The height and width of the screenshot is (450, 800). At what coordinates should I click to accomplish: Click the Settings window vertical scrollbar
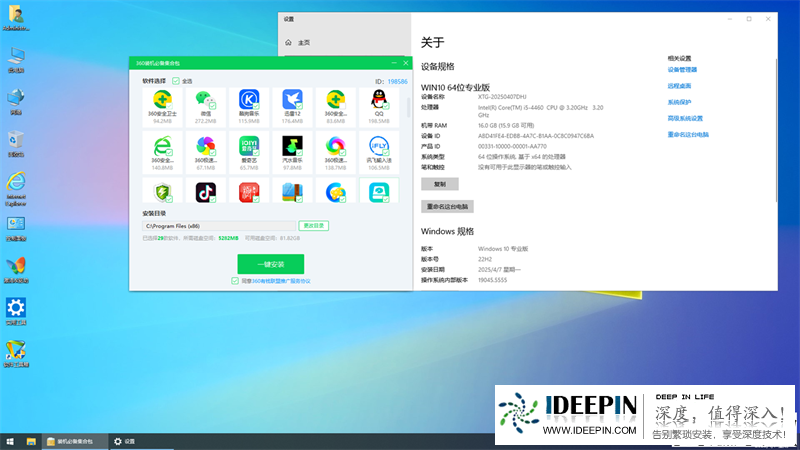[x=776, y=130]
